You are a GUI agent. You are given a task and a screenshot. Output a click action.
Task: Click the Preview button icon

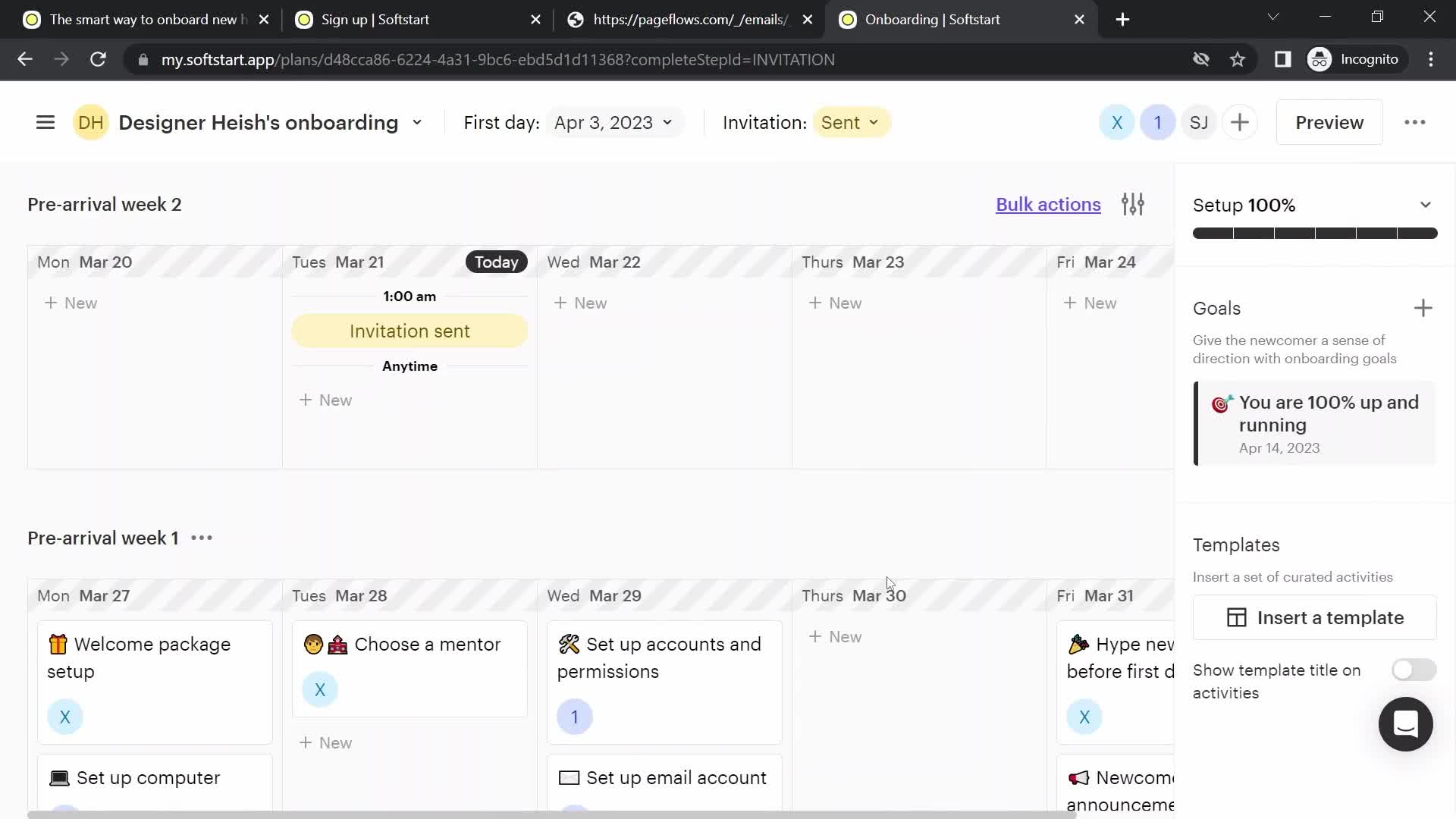coord(1329,122)
